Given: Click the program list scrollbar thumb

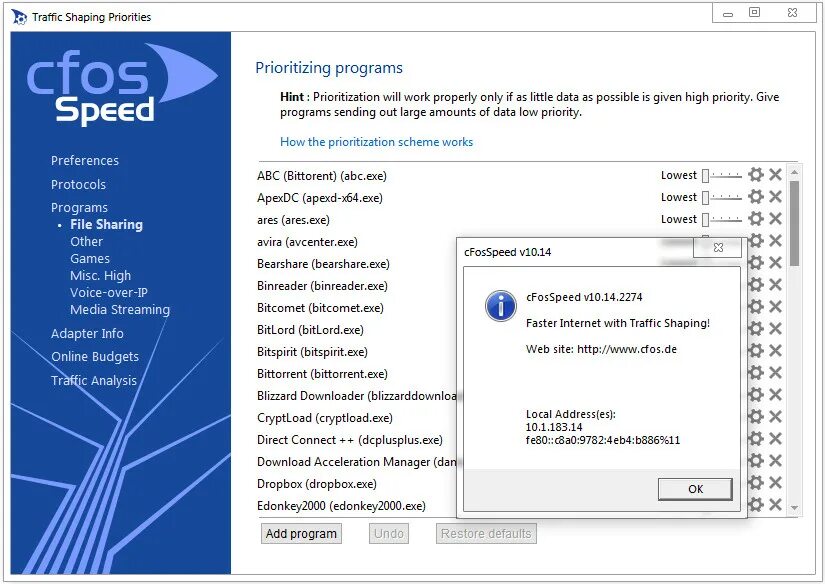Looking at the screenshot, I should tap(794, 223).
